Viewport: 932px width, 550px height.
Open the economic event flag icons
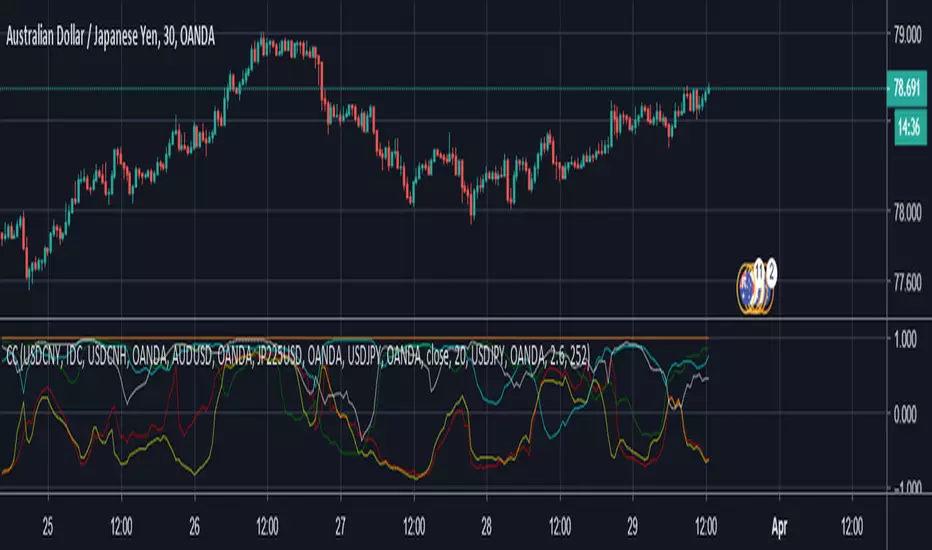[x=755, y=287]
